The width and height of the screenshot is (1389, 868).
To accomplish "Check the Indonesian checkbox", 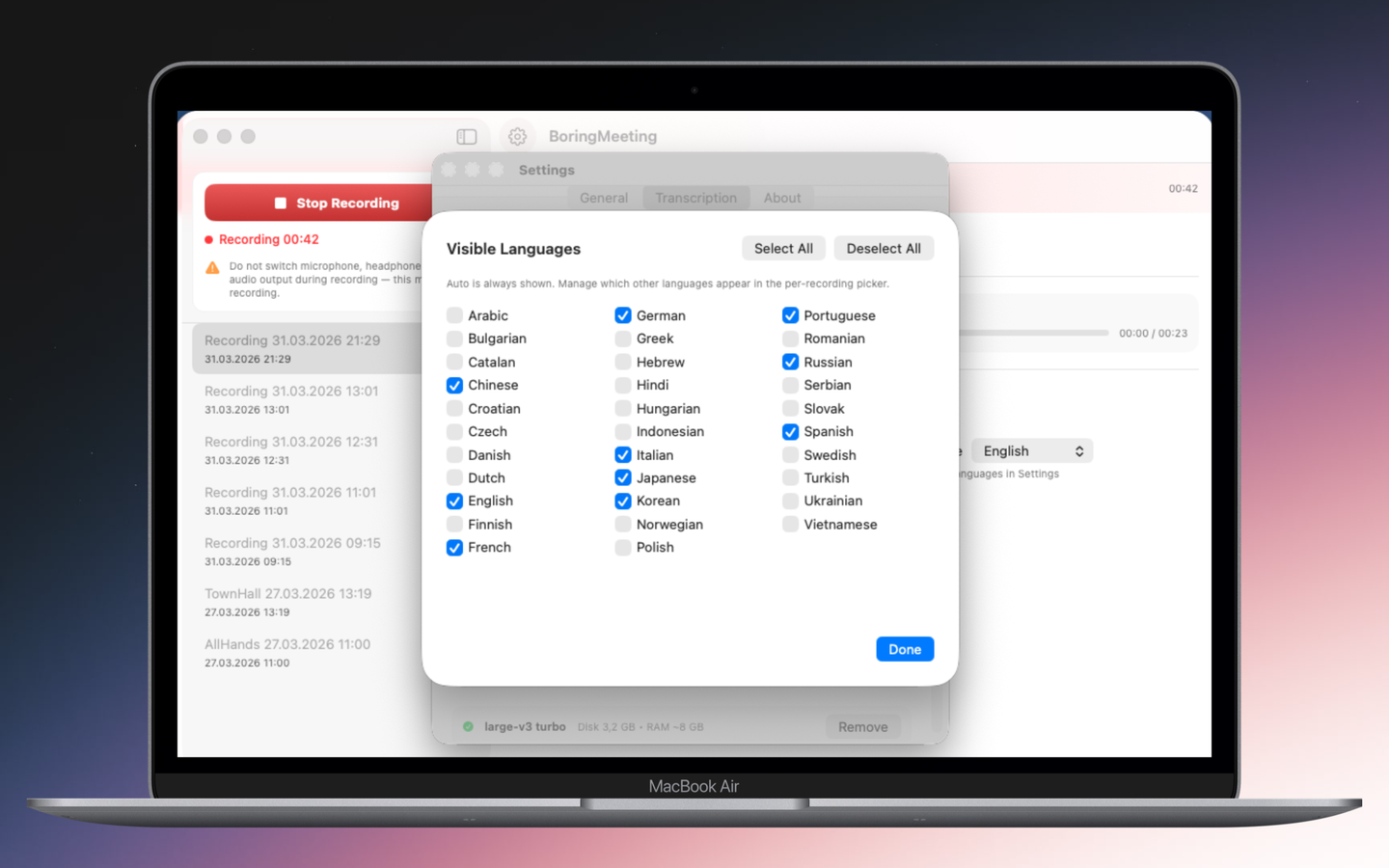I will coord(623,431).
